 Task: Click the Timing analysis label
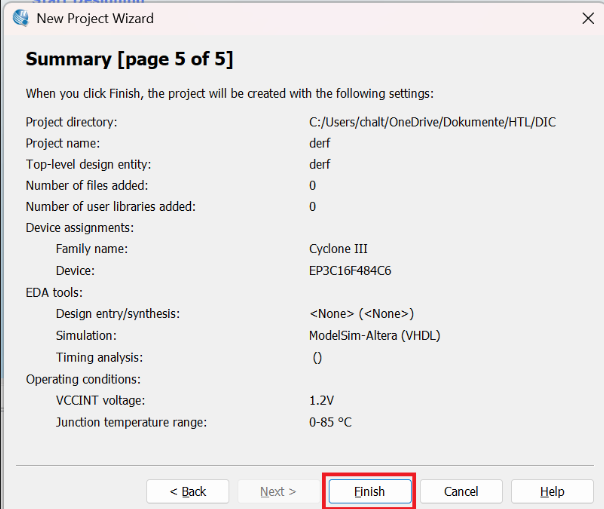99,357
